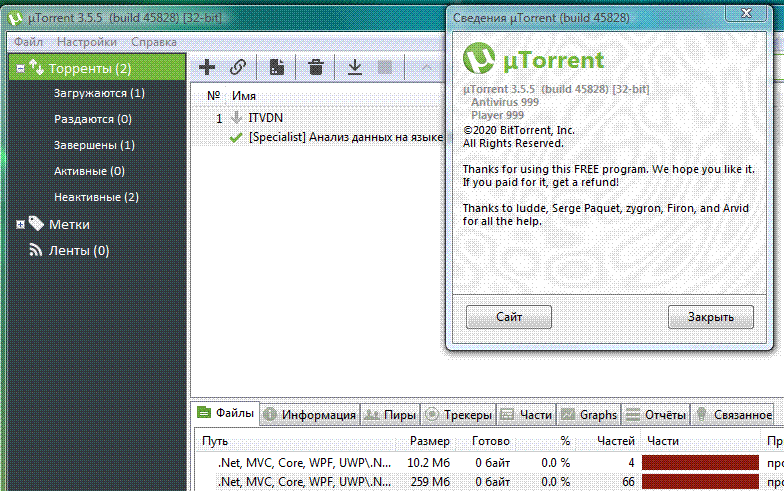This screenshot has height=491, width=784.
Task: Click the Antivirus 999 text in dialog
Action: [x=505, y=102]
